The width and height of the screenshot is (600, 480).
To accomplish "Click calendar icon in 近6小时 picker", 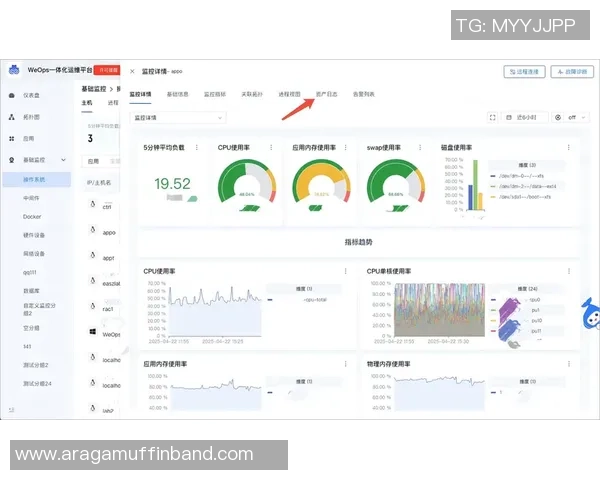I will [x=509, y=118].
